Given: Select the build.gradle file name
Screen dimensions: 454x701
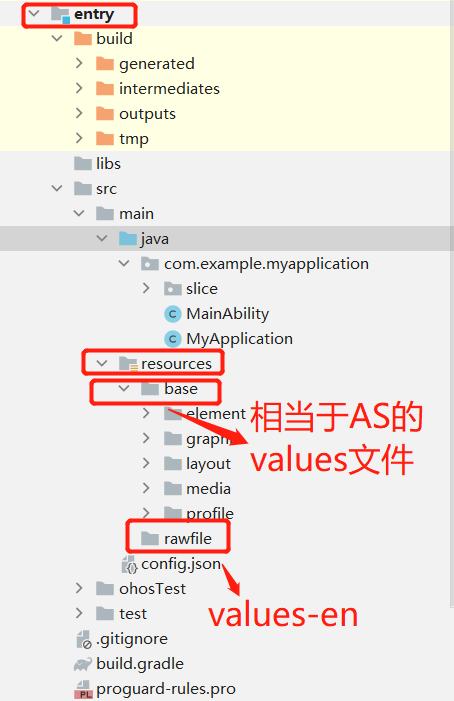Looking at the screenshot, I should tap(140, 664).
